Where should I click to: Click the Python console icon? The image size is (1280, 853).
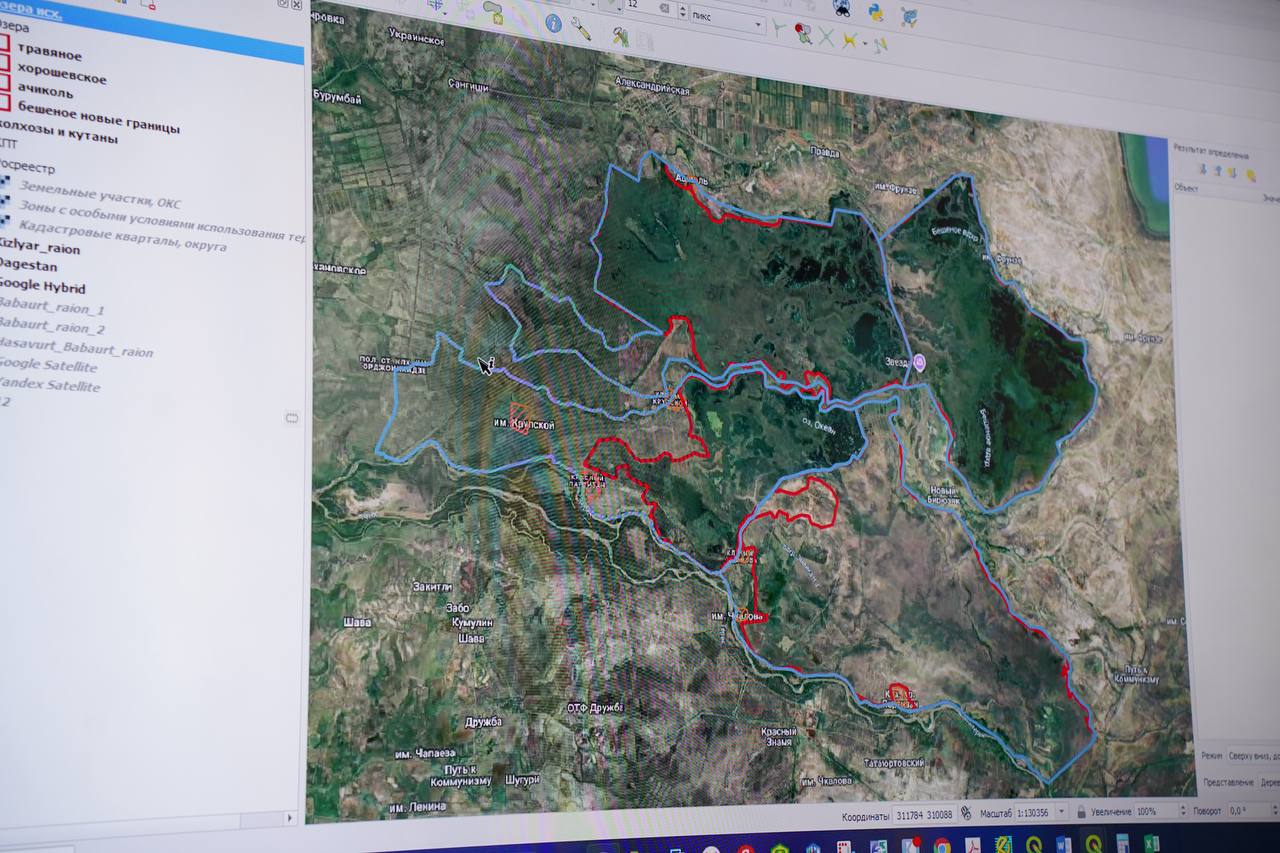875,12
